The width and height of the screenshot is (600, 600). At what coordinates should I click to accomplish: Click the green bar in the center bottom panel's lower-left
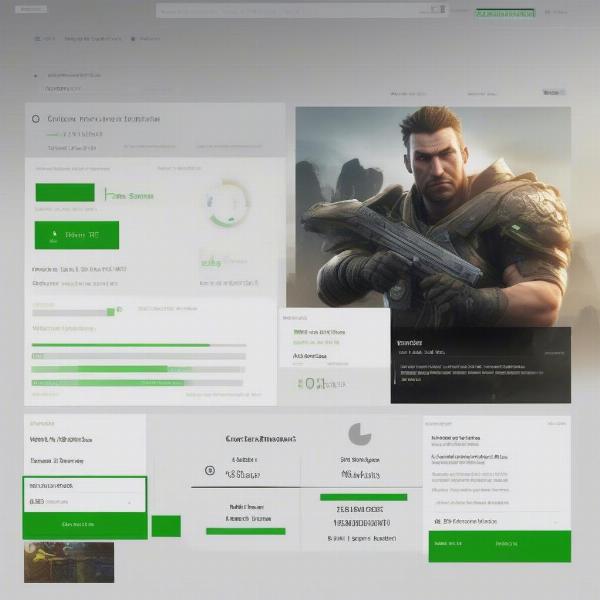pos(246,531)
